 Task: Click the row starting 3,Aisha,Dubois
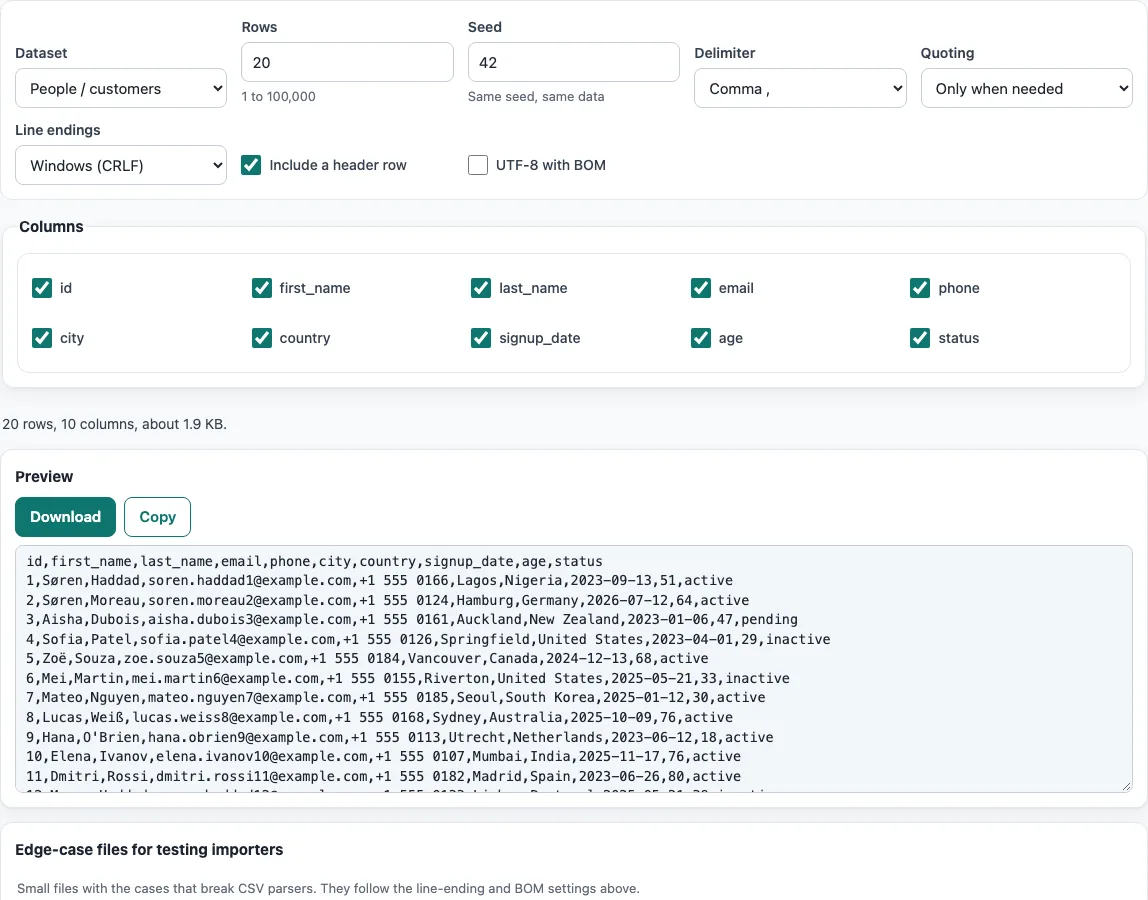coord(412,620)
